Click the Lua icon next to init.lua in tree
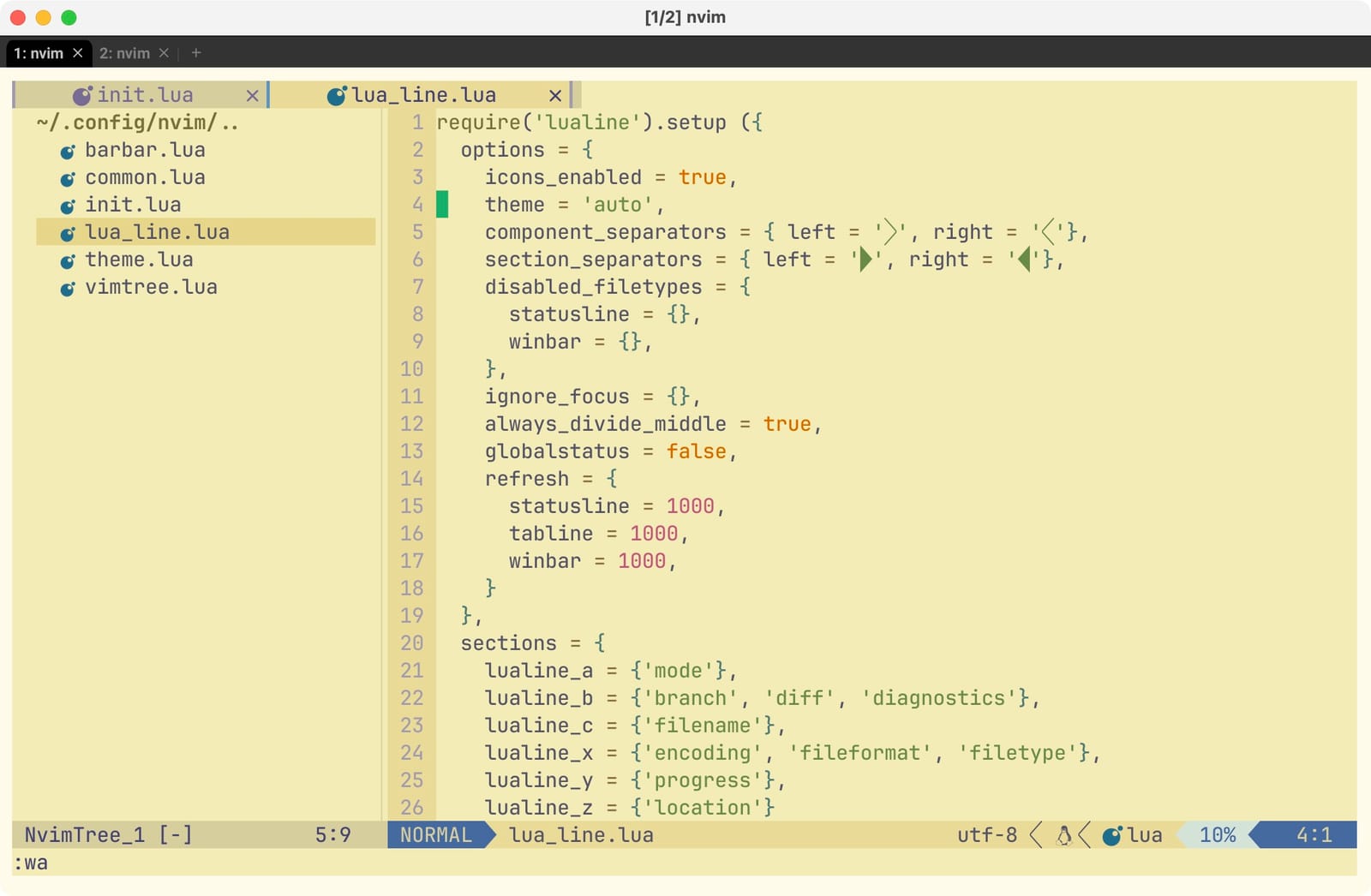This screenshot has height=896, width=1371. pyautogui.click(x=69, y=205)
